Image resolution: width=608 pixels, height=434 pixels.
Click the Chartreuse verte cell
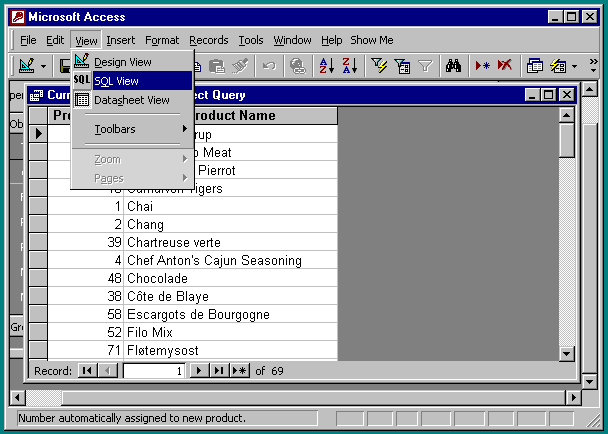click(230, 242)
